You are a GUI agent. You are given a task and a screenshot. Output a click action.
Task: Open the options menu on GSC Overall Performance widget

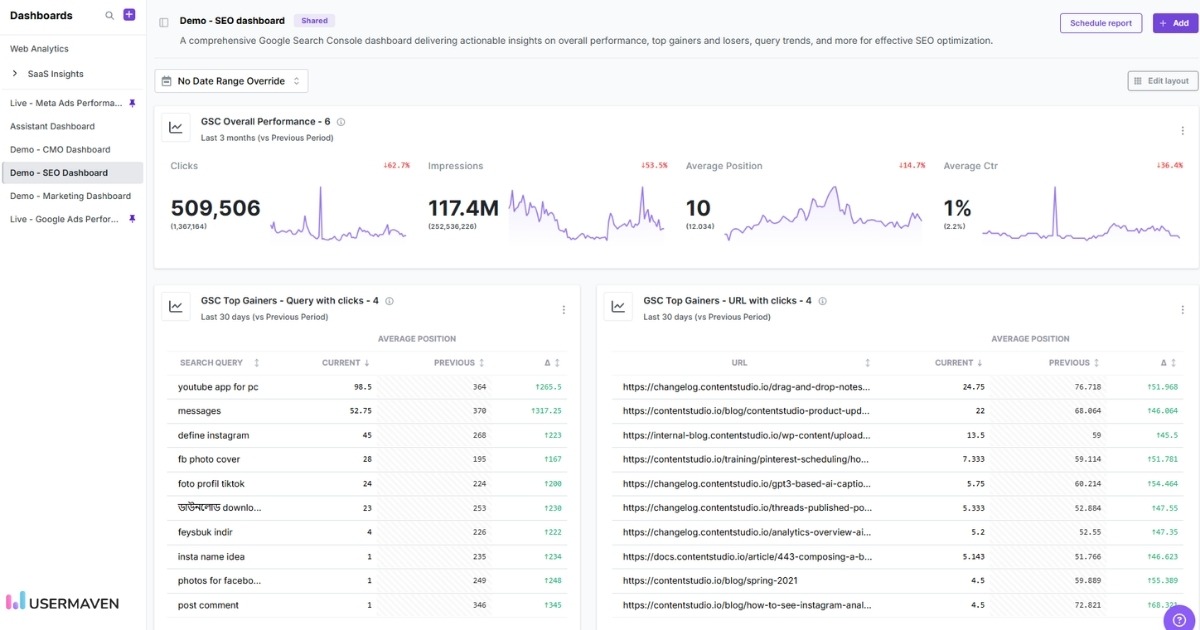(x=1182, y=129)
